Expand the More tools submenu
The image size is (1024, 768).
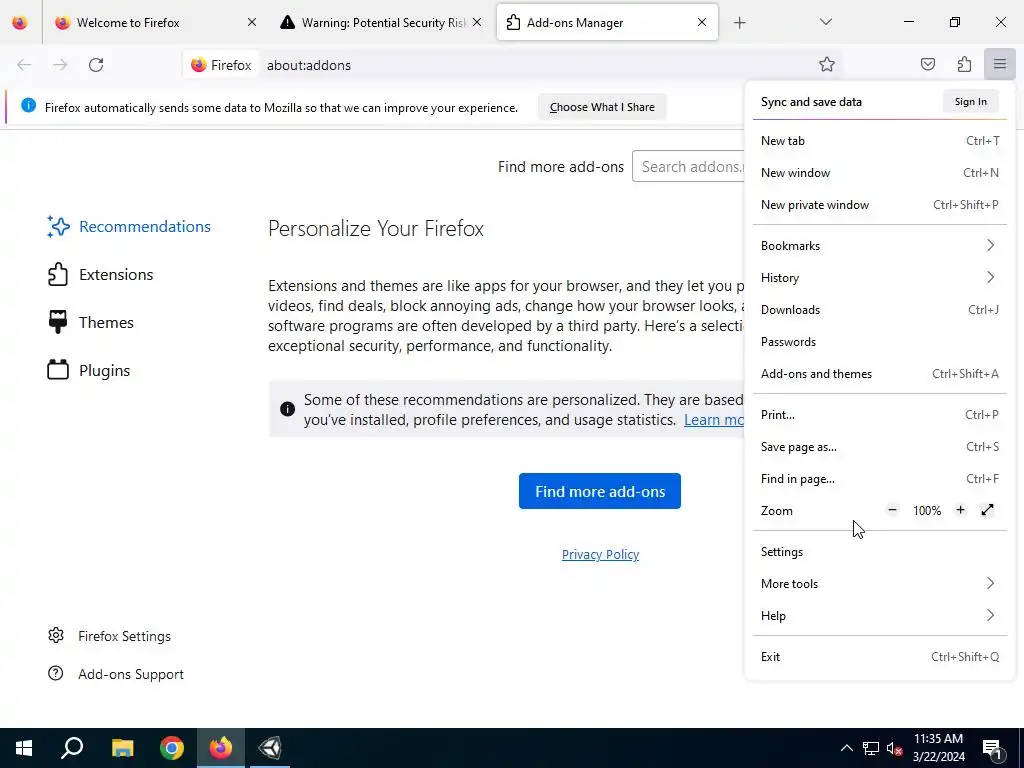pyautogui.click(x=880, y=584)
